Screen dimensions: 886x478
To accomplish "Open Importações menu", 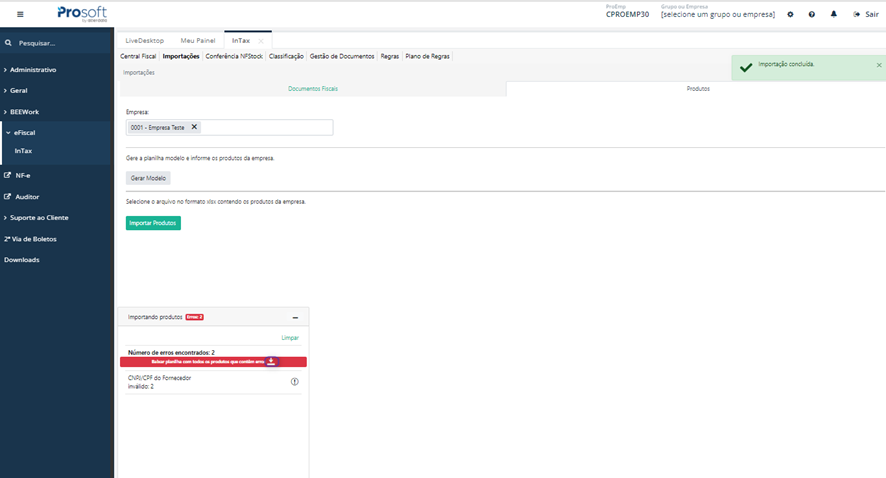I will [181, 57].
